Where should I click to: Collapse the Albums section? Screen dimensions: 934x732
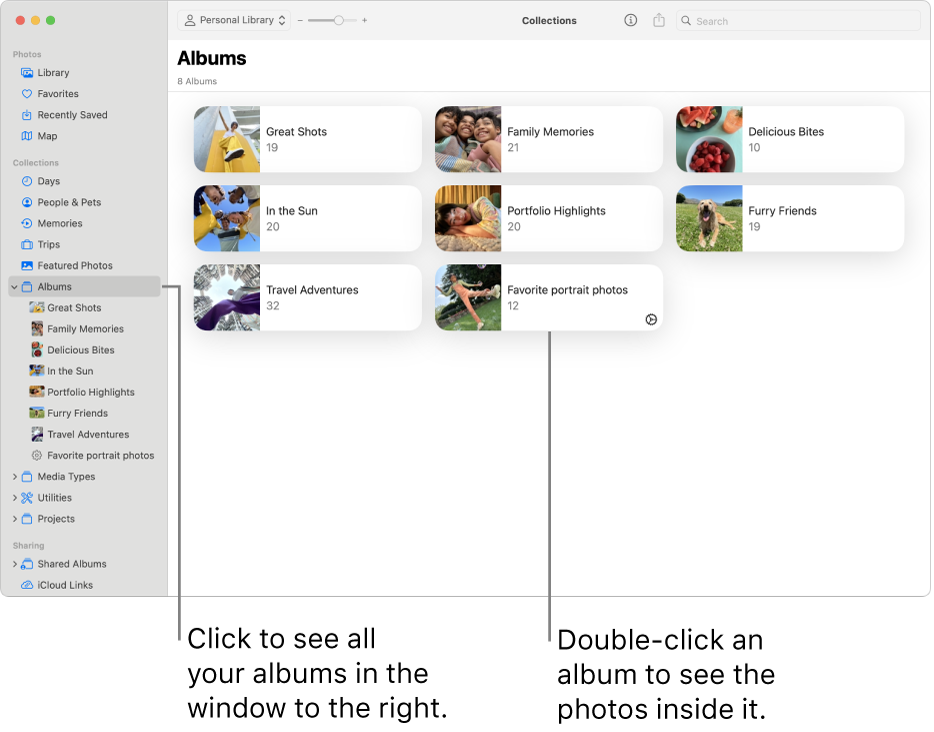[14, 286]
